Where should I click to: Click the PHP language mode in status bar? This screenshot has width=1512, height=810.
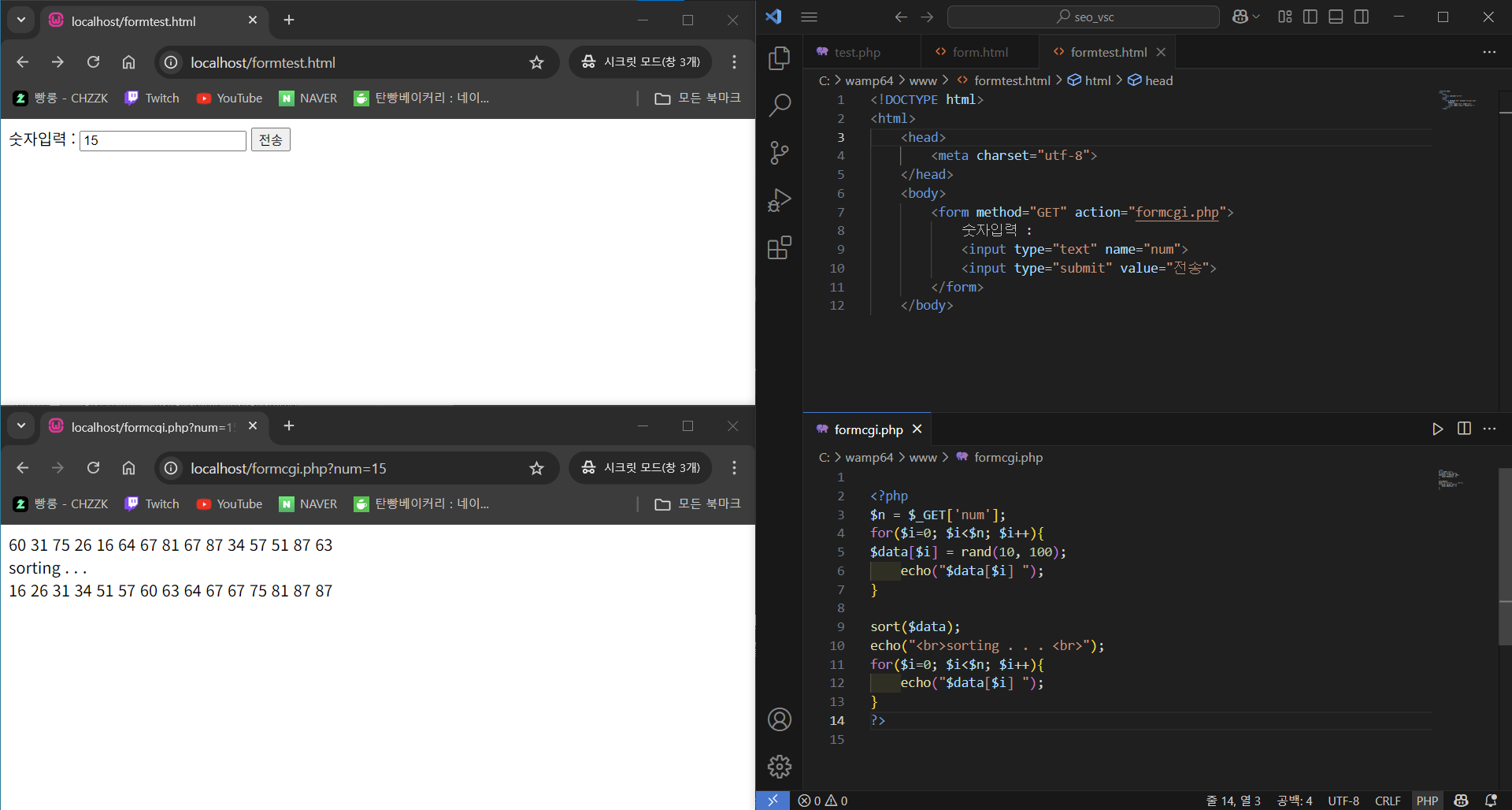pos(1427,801)
